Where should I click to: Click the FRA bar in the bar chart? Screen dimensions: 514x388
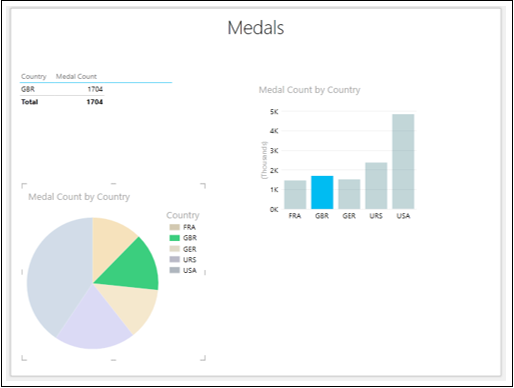(295, 195)
